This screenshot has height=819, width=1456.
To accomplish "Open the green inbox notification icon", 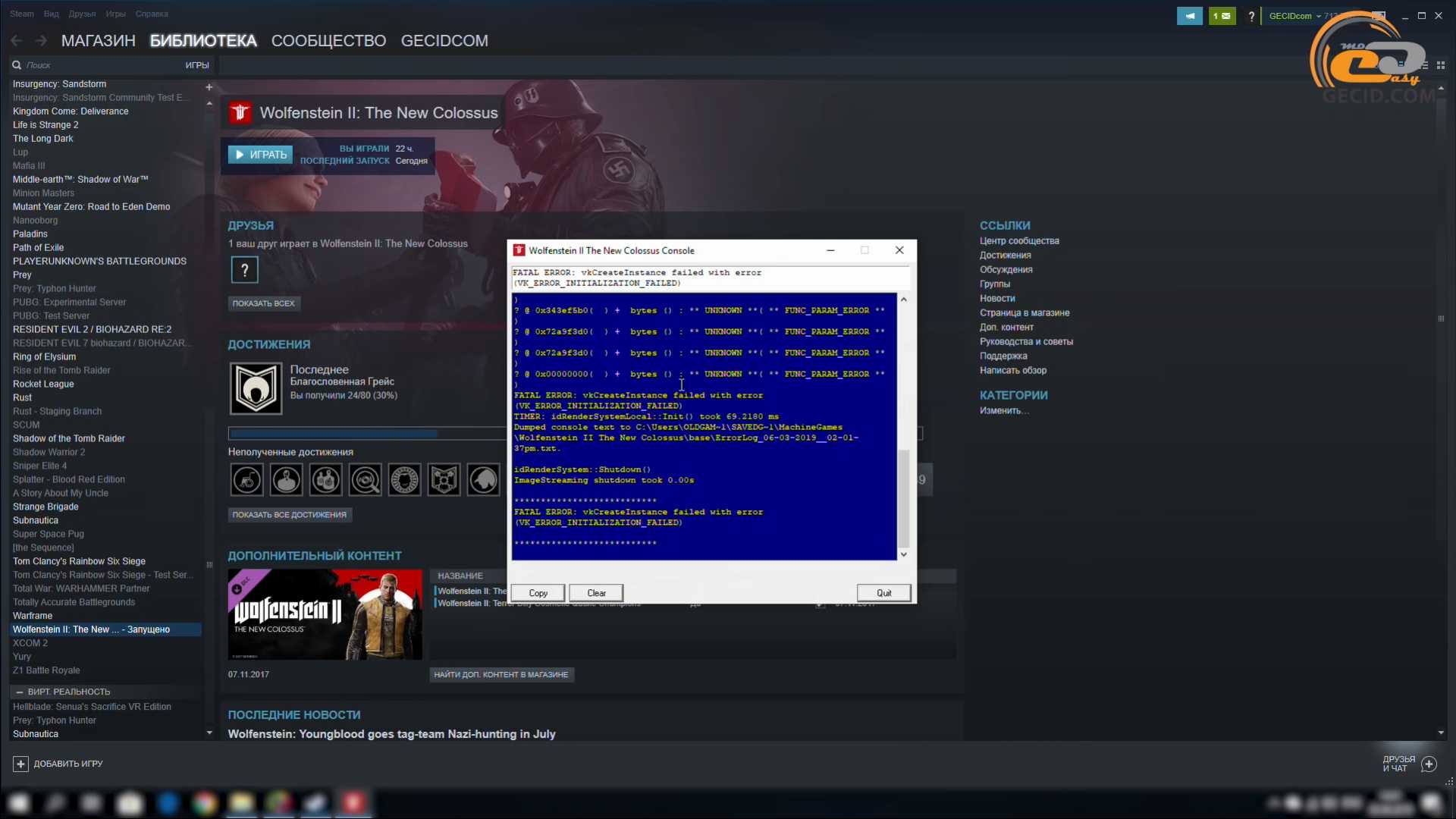I will pyautogui.click(x=1222, y=16).
